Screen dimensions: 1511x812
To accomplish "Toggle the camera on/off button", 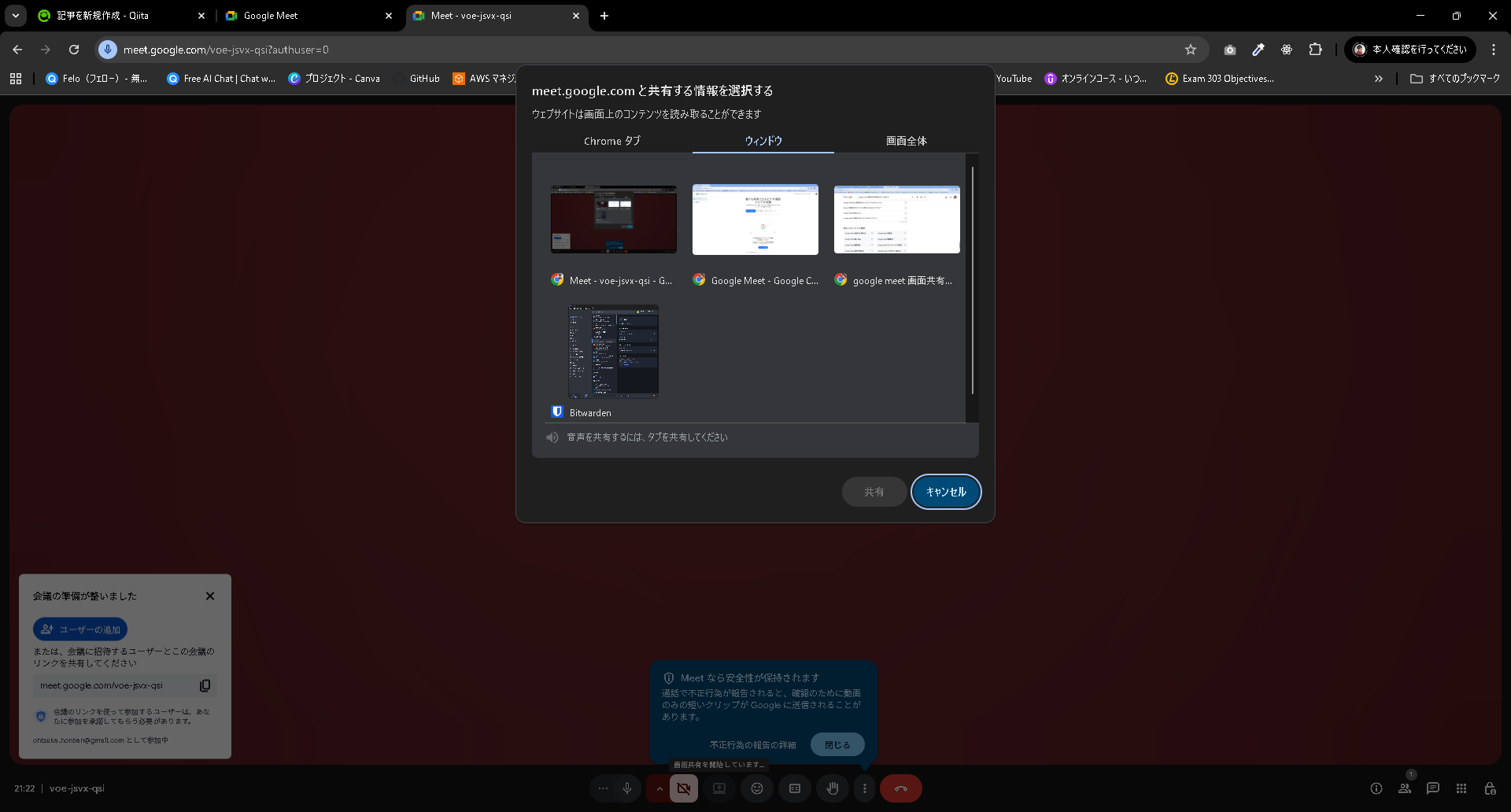I will [x=684, y=788].
